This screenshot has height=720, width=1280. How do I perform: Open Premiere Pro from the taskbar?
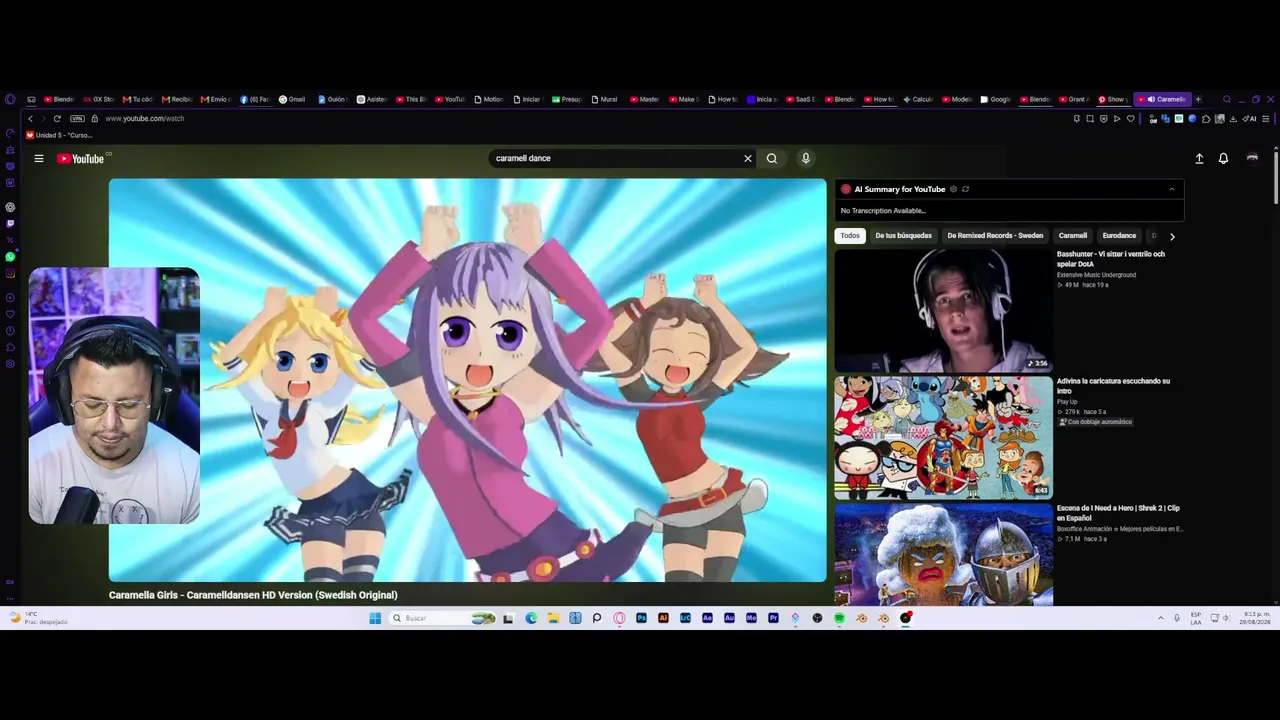pos(773,618)
